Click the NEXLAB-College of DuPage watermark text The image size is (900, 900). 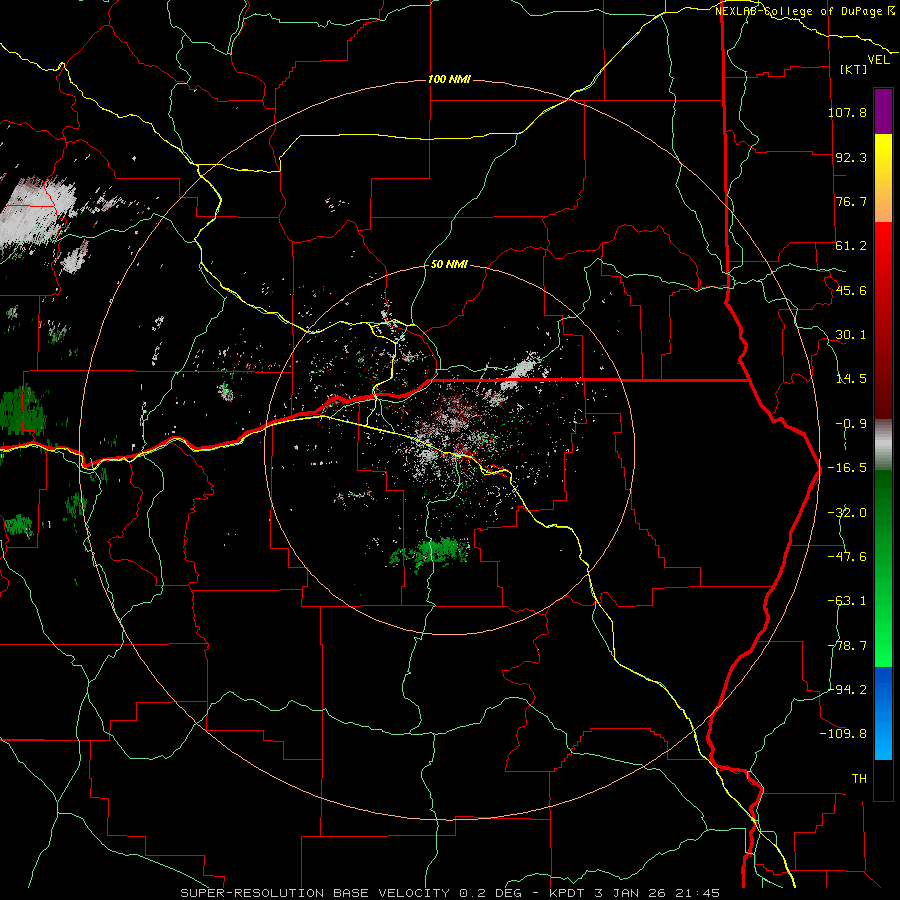(x=804, y=11)
